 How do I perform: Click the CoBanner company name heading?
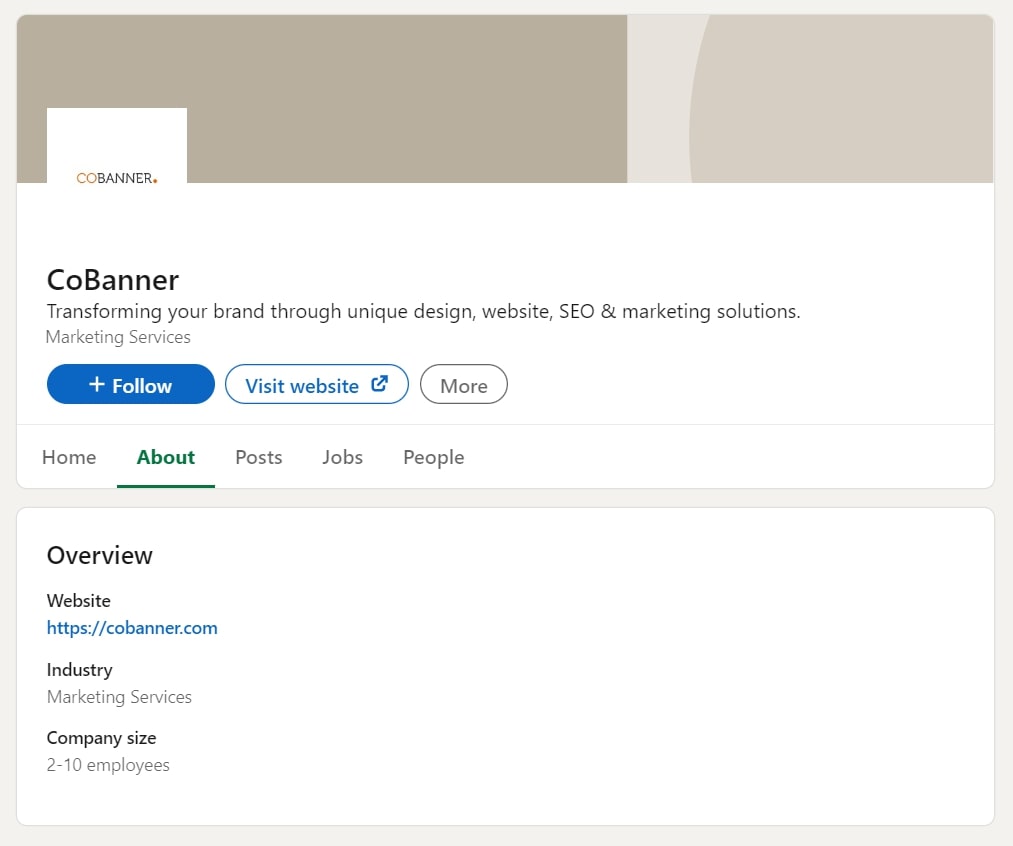point(113,280)
